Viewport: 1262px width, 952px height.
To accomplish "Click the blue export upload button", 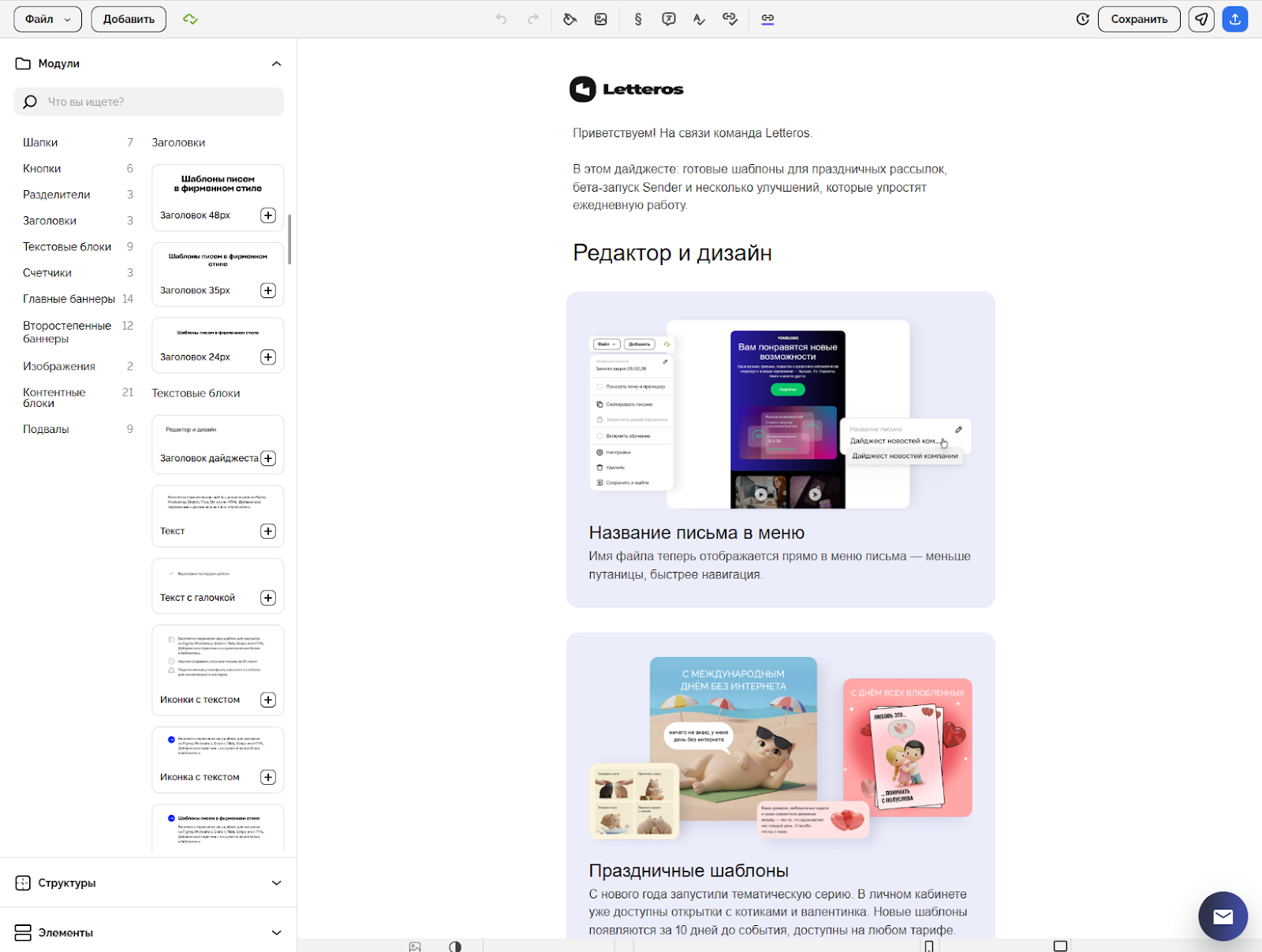I will click(1235, 19).
